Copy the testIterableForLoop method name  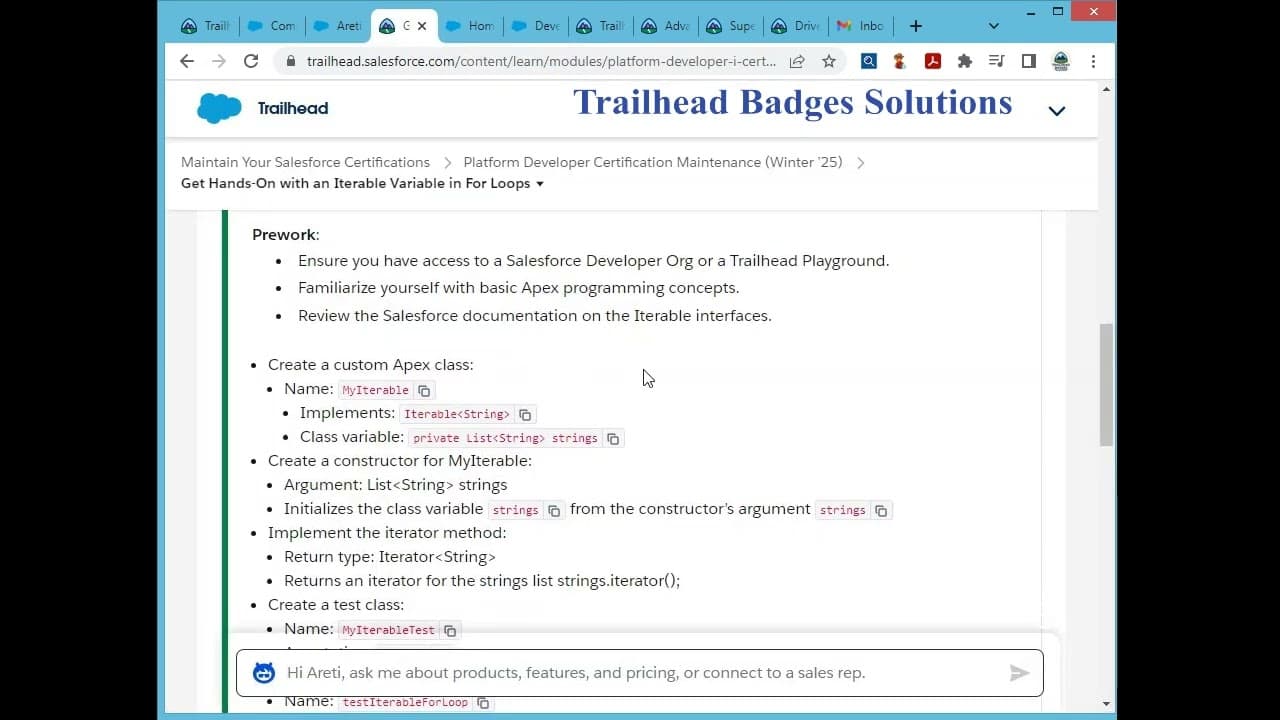pos(483,702)
